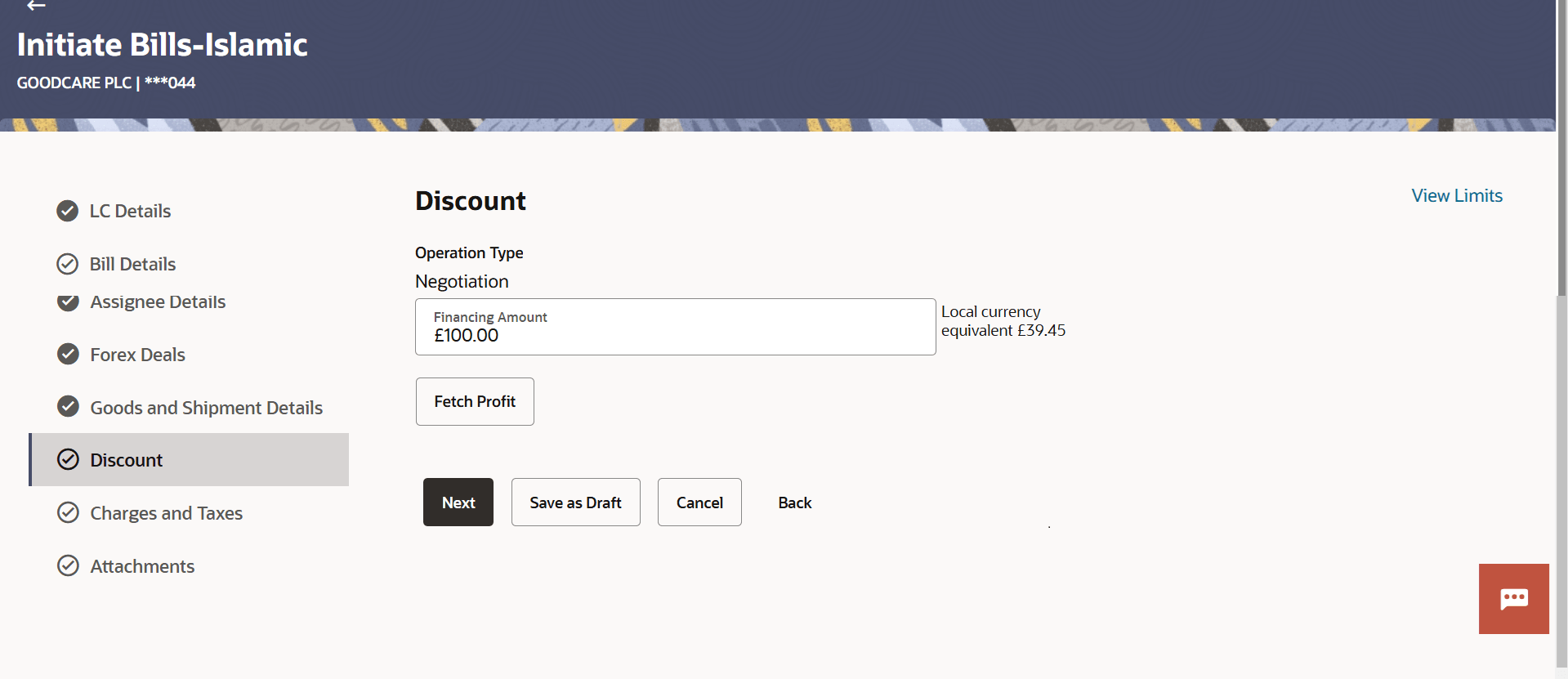
Task: Open Forex Deals step
Action: (137, 355)
